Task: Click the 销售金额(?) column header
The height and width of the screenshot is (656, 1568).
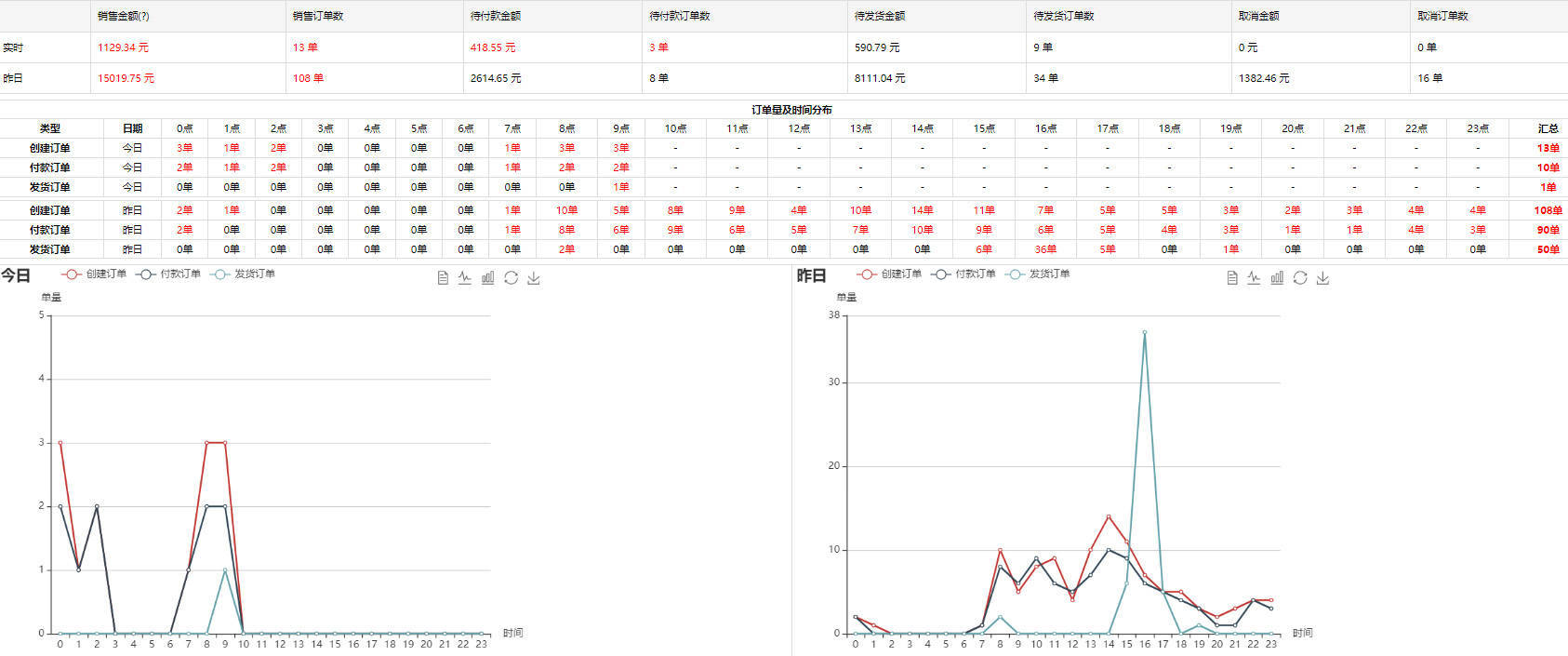Action: point(123,16)
